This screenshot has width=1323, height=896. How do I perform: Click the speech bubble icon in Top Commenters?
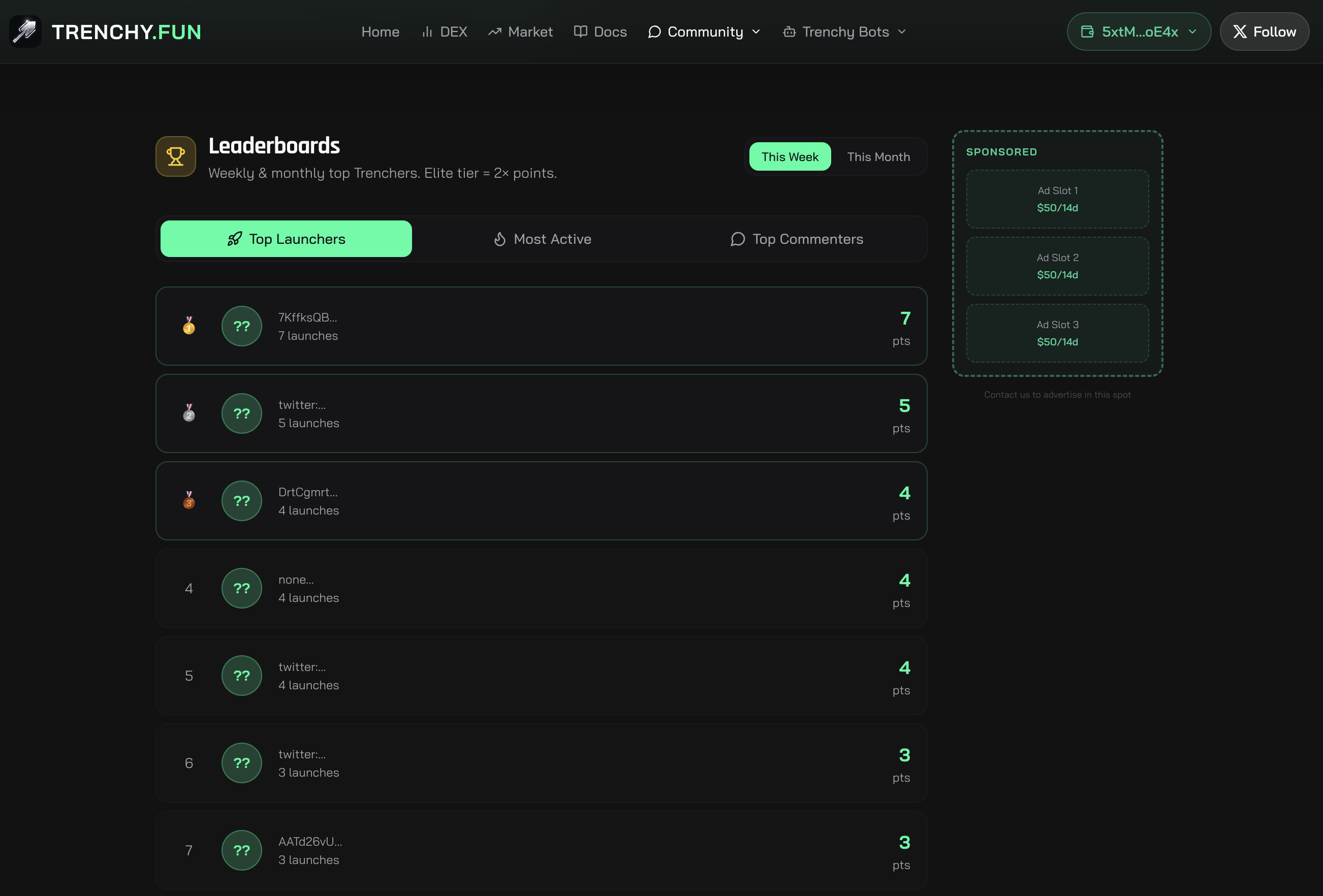pos(738,239)
